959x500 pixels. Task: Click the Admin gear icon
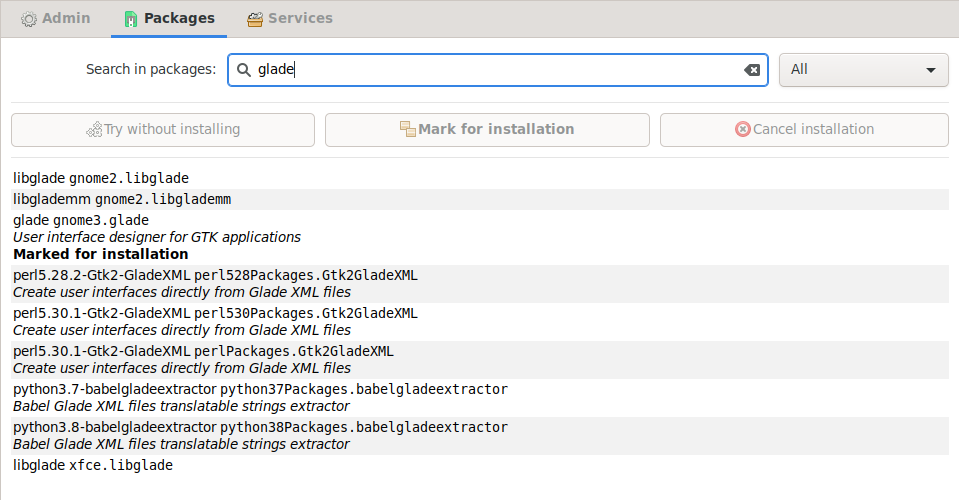click(x=29, y=19)
